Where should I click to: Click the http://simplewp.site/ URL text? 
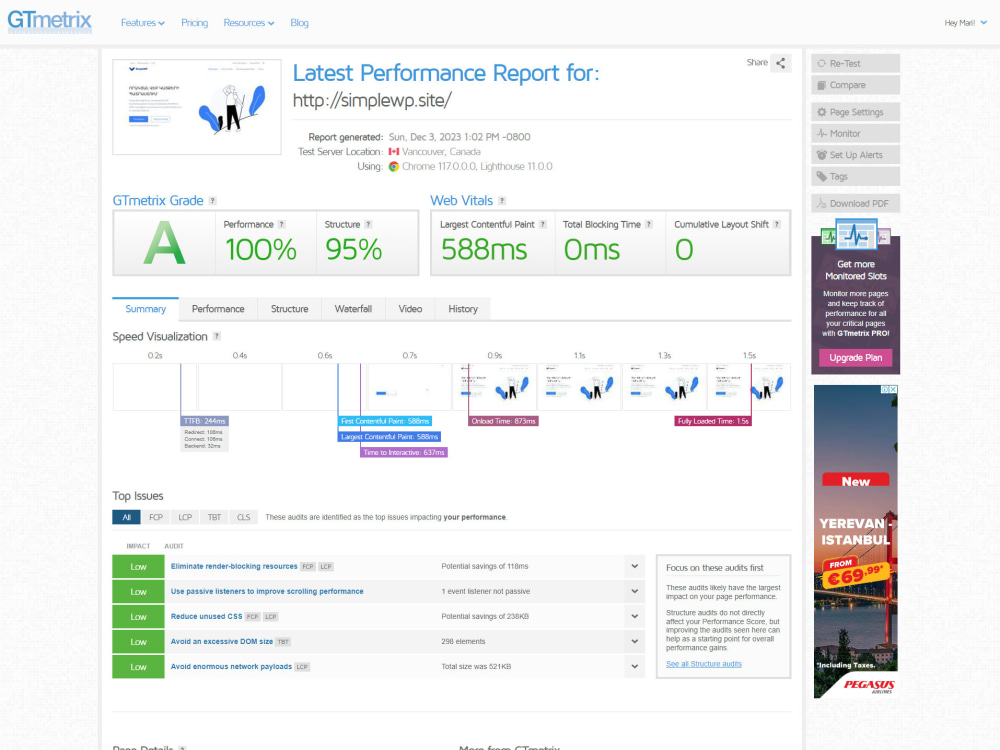(x=372, y=100)
